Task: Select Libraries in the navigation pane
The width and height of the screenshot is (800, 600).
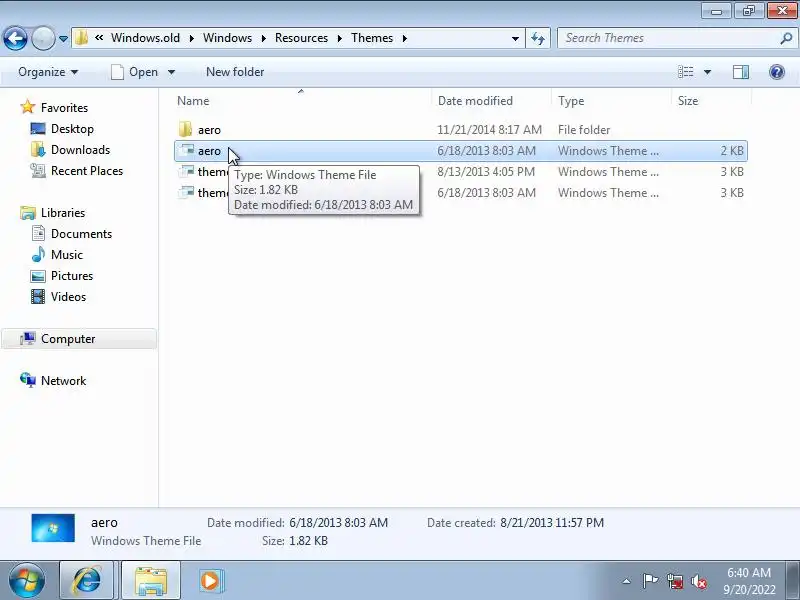Action: pyautogui.click(x=63, y=213)
